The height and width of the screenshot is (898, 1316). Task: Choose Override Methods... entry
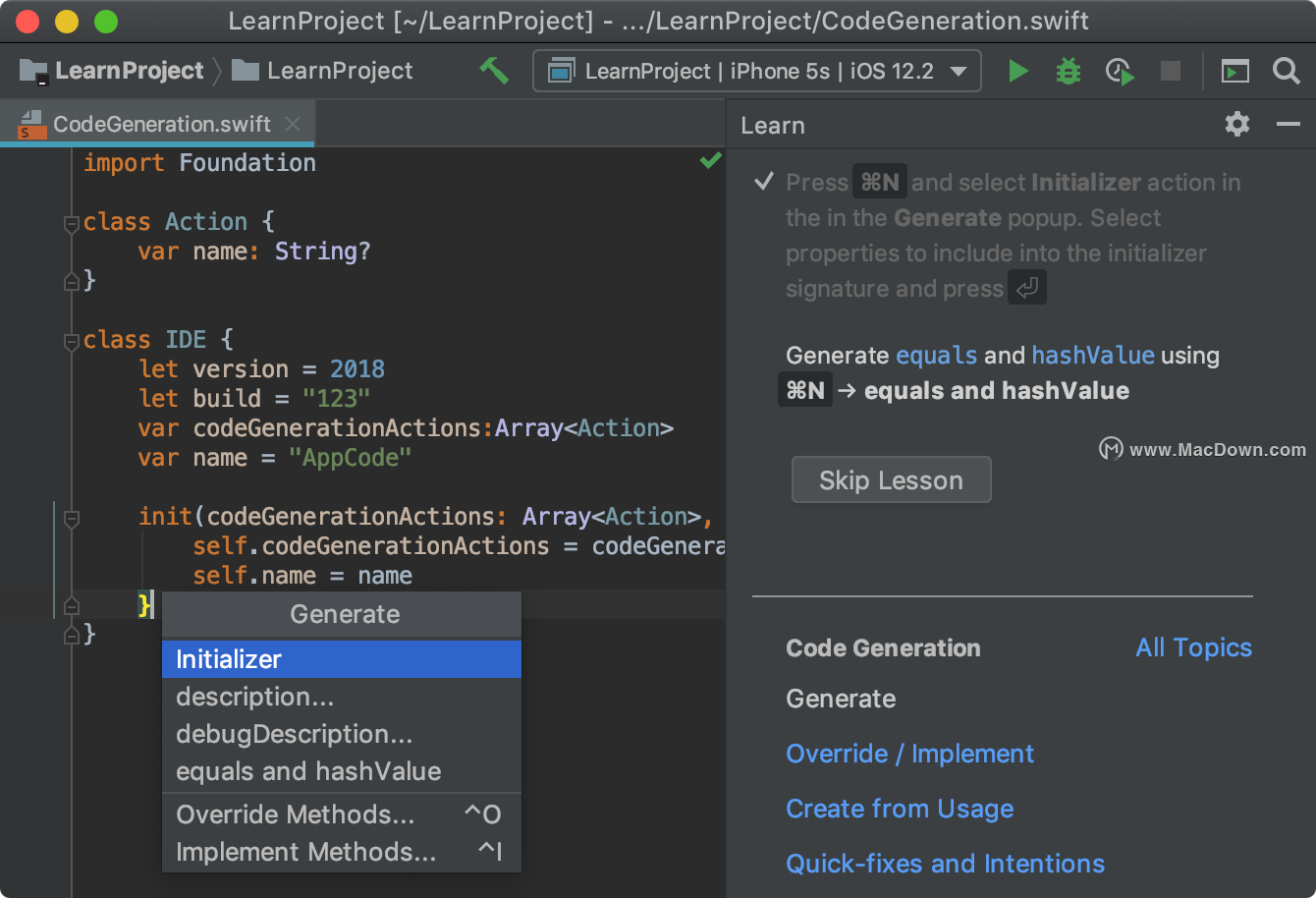(342, 814)
